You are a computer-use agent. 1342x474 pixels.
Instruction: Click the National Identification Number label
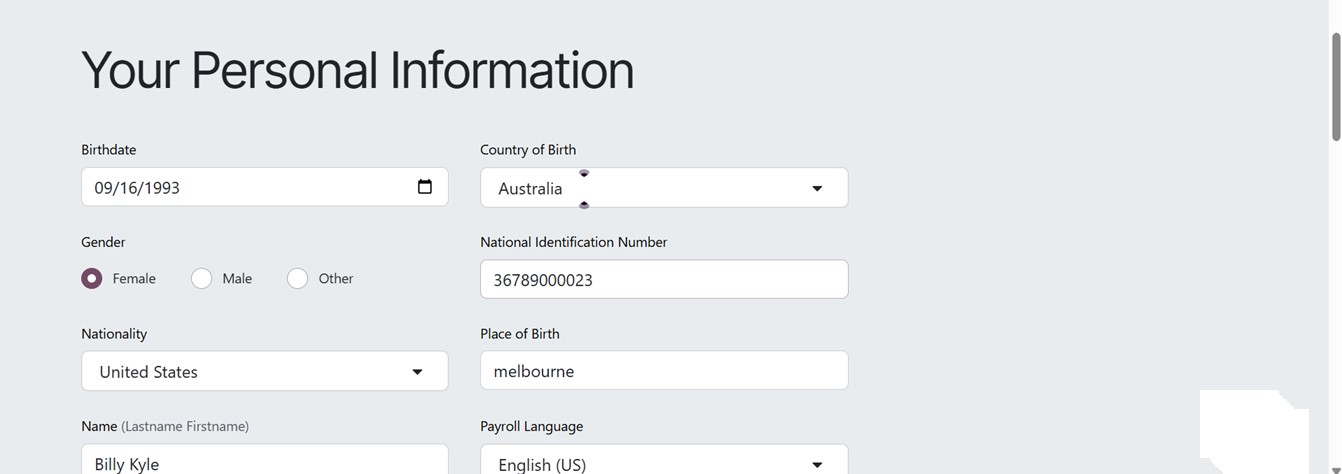coord(573,242)
